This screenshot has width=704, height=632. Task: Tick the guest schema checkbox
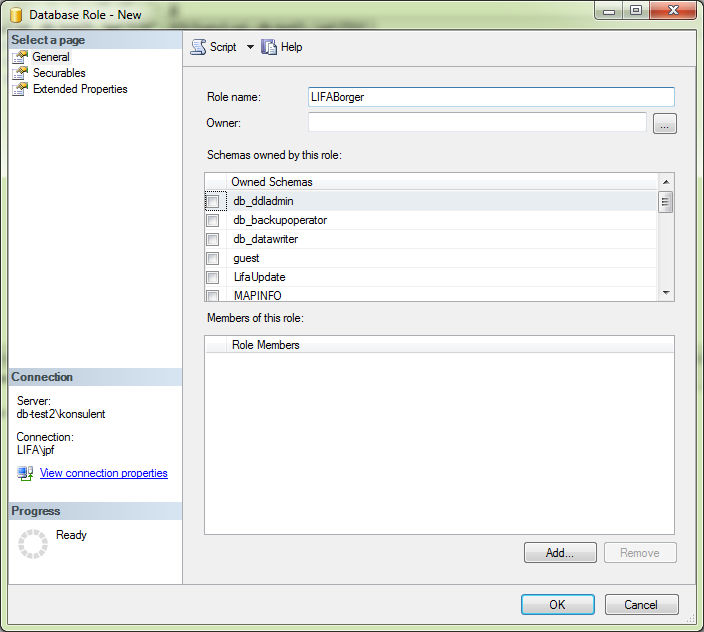coord(212,258)
